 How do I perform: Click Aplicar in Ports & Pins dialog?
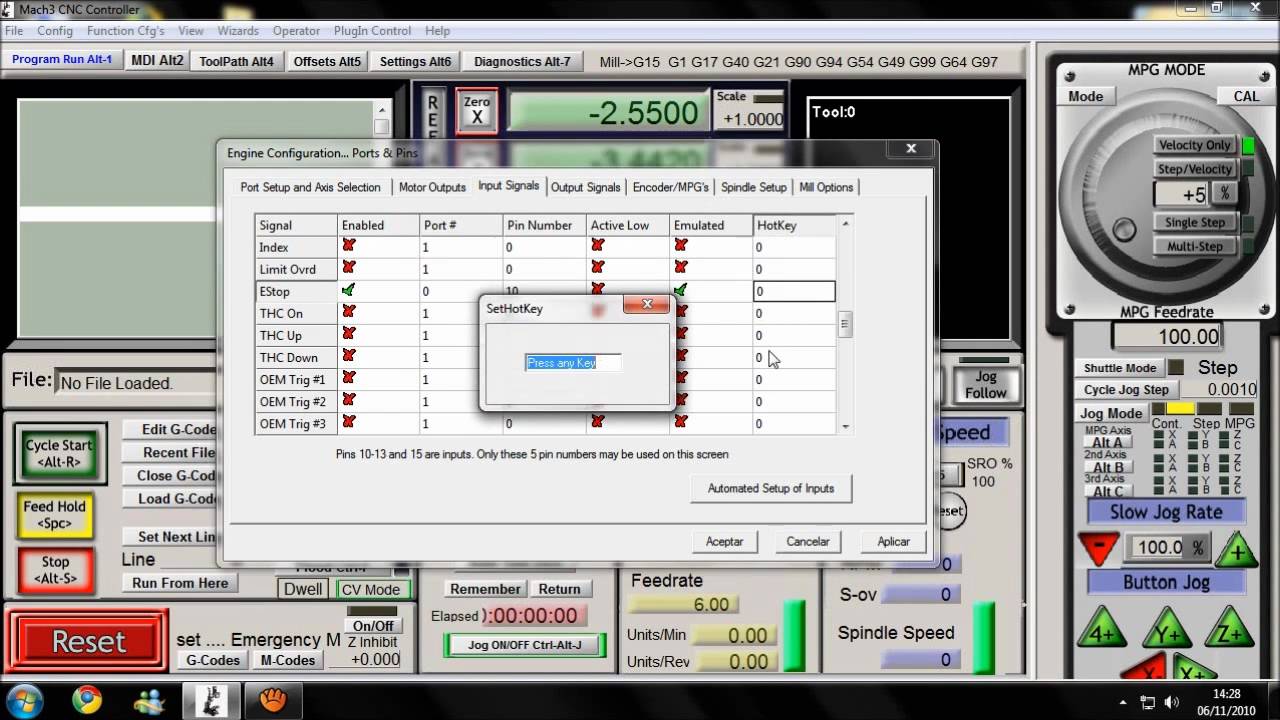(x=894, y=541)
